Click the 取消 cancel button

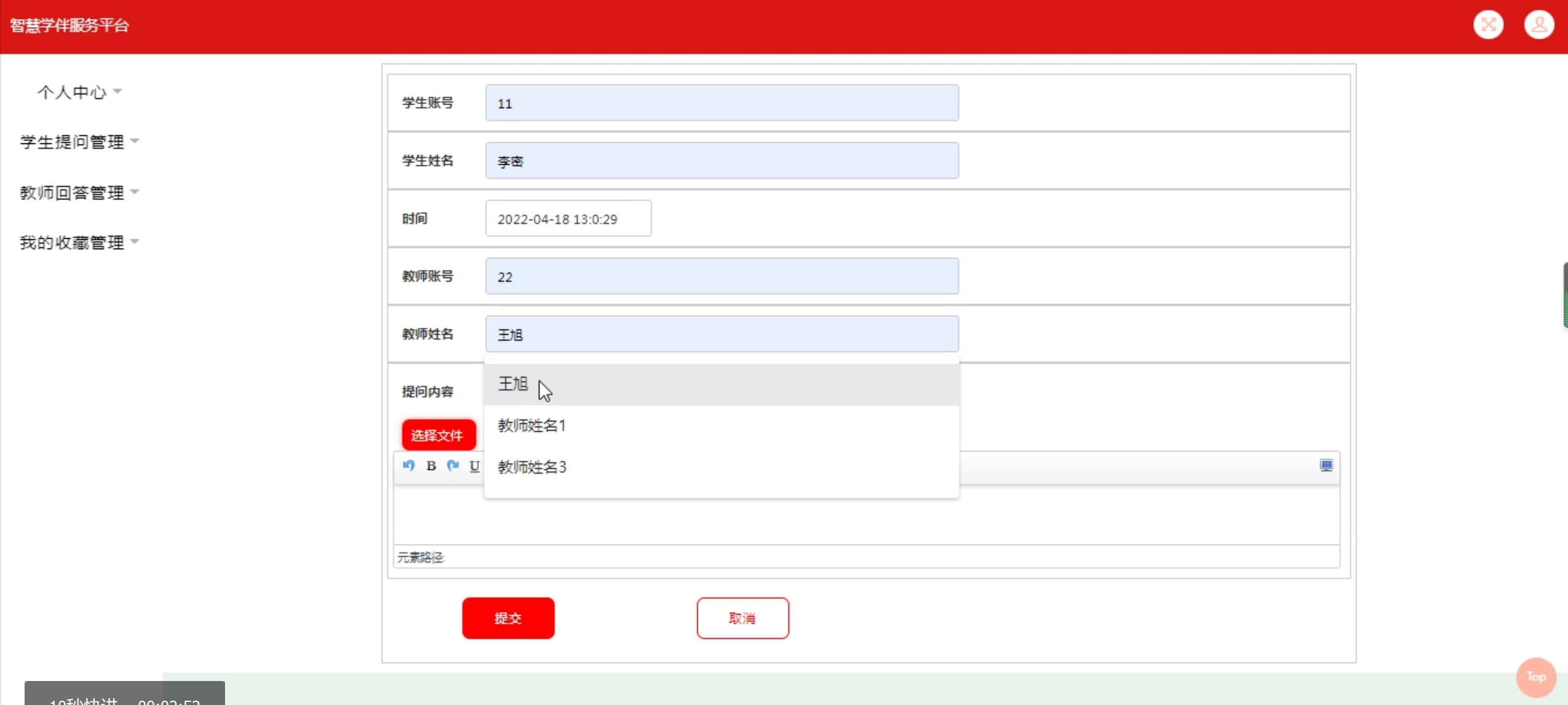[x=742, y=618]
